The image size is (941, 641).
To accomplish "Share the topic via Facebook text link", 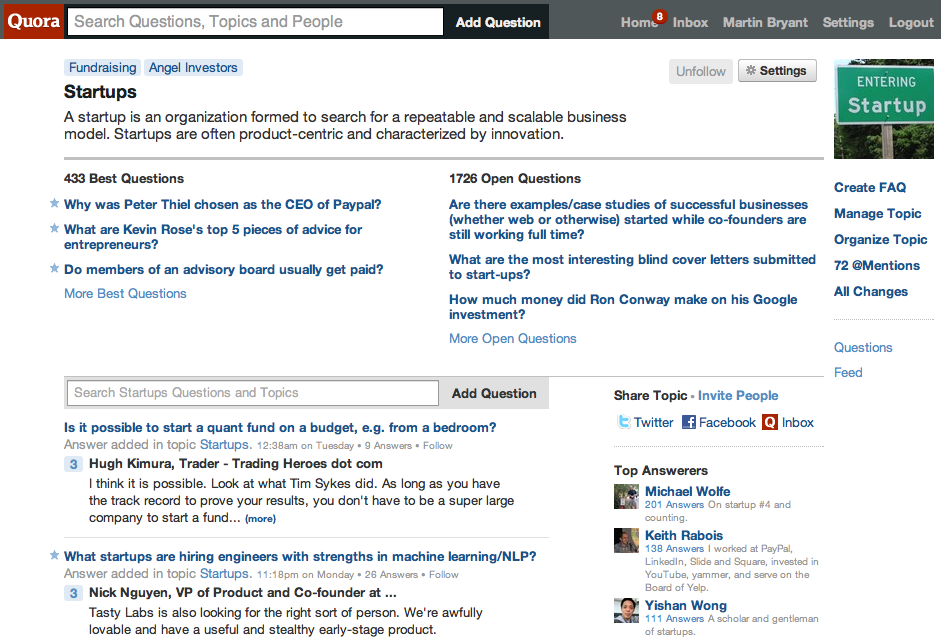I will (x=727, y=423).
